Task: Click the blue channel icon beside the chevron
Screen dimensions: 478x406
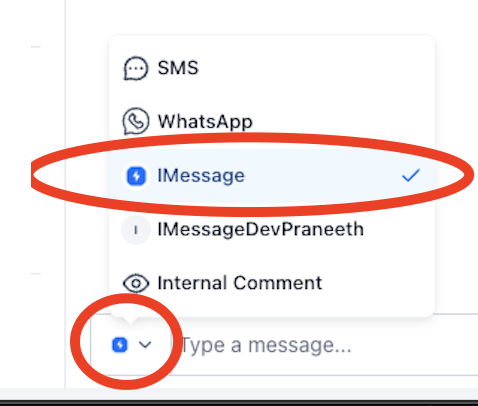Action: point(120,345)
